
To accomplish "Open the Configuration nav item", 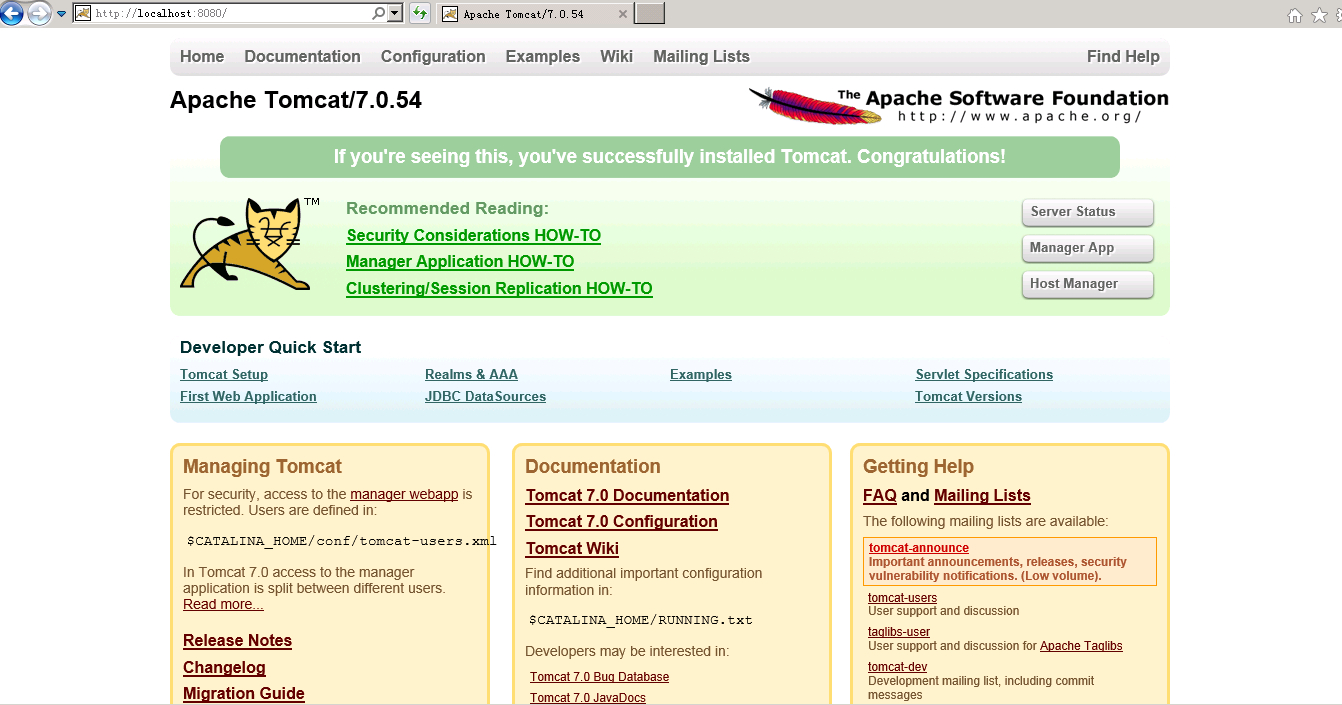I will (x=433, y=57).
